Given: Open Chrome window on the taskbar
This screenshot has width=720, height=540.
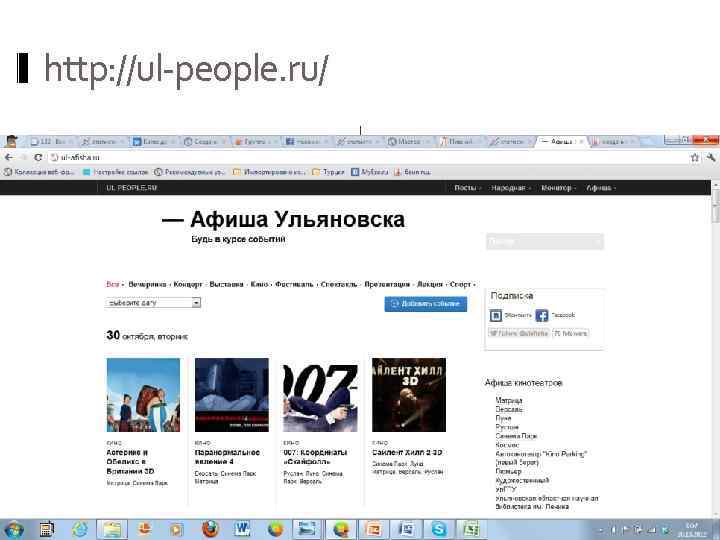Looking at the screenshot, I should pos(341,529).
